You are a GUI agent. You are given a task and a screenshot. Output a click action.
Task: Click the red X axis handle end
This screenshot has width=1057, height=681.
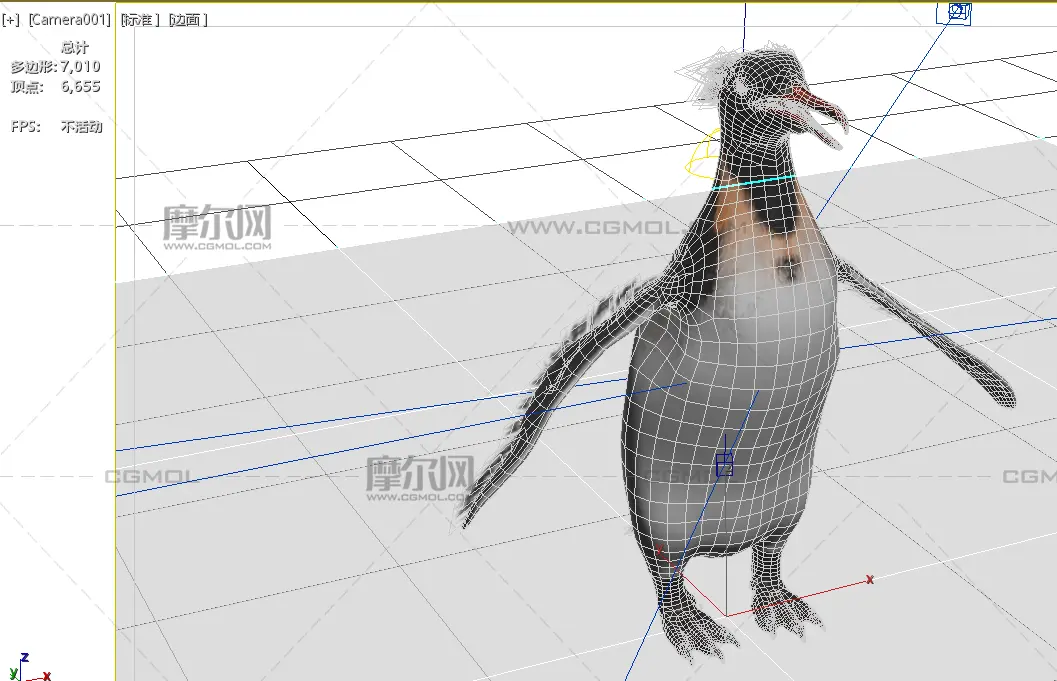[869, 579]
